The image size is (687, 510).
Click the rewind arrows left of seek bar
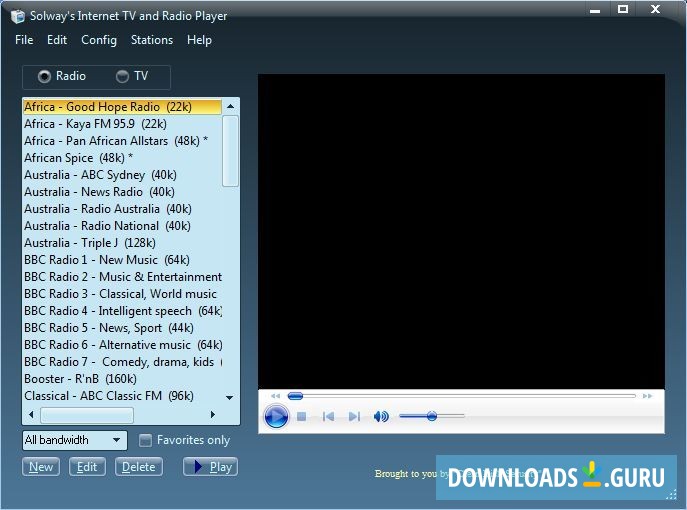276,396
